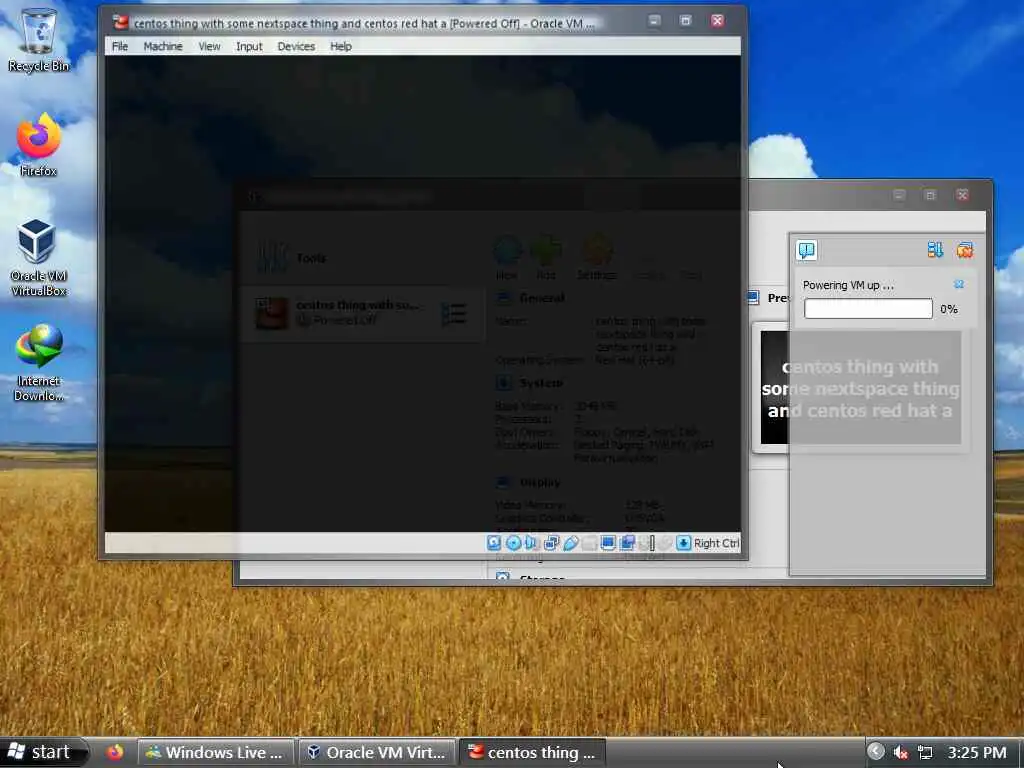This screenshot has width=1024, height=768.
Task: Click recording status bar icon
Action: 627,543
